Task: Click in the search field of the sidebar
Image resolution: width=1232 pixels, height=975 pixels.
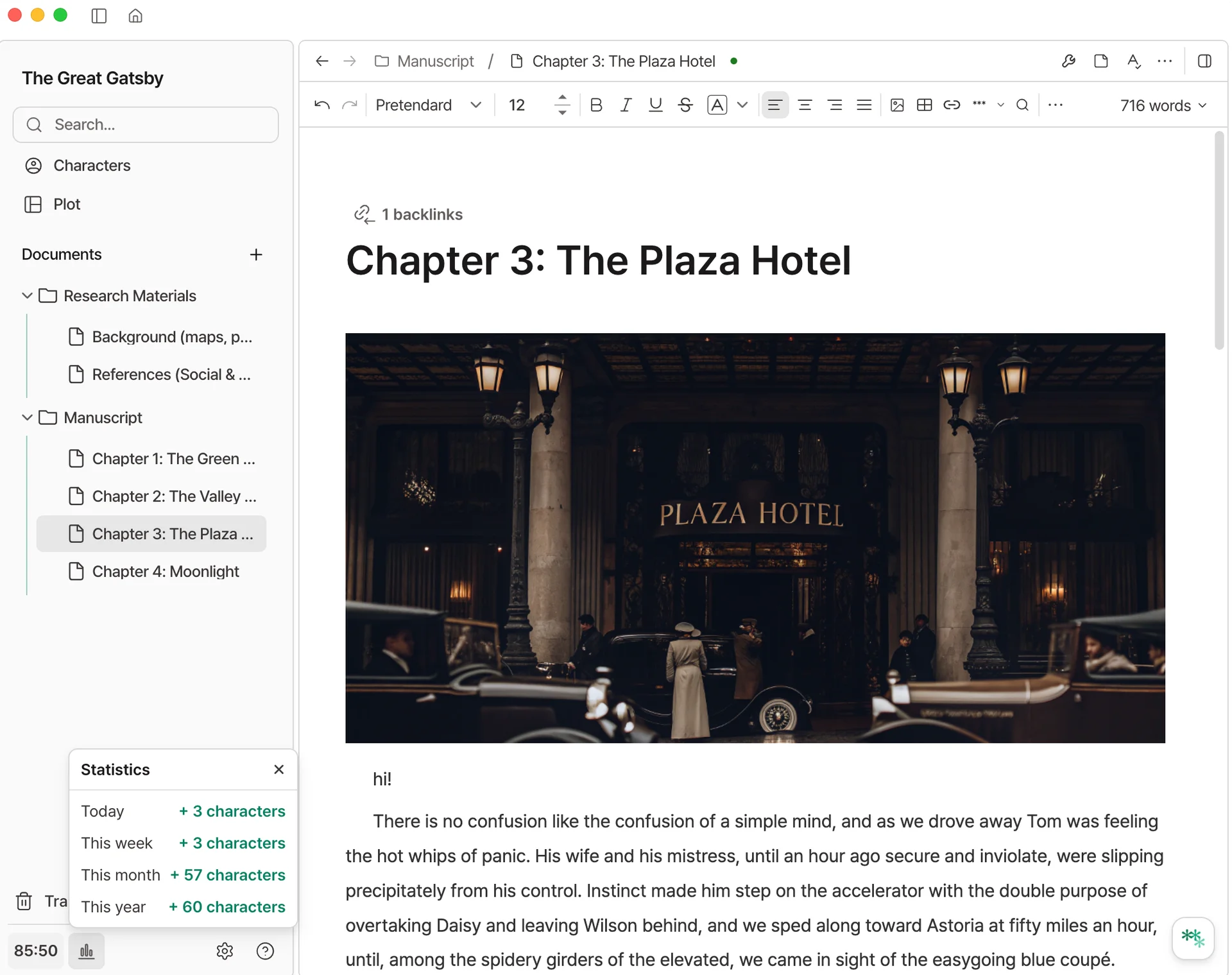Action: coord(146,125)
